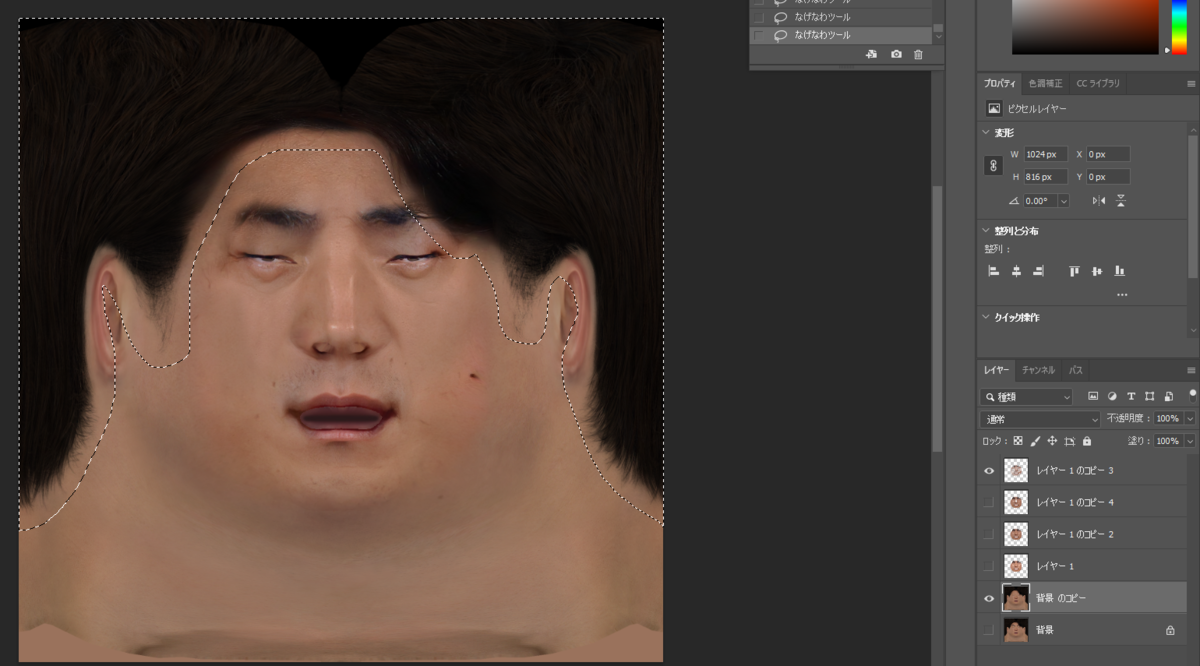Image resolution: width=1200 pixels, height=666 pixels.
Task: Open the 通常 blend mode dropdown
Action: (1040, 419)
